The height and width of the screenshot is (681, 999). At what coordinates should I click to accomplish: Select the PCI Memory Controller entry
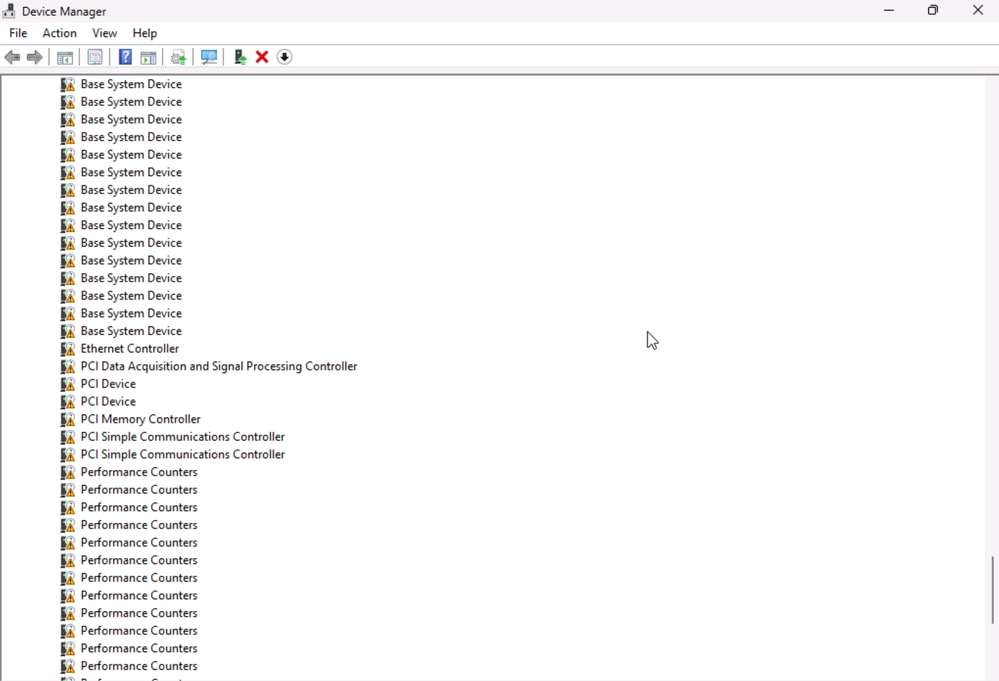pyautogui.click(x=140, y=419)
